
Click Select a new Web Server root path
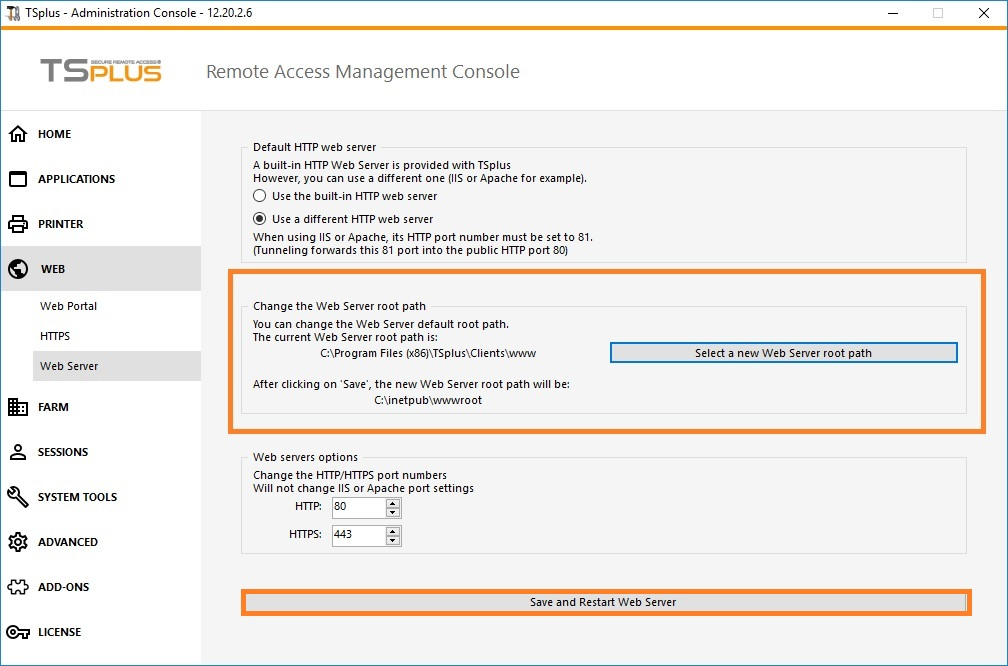click(784, 353)
